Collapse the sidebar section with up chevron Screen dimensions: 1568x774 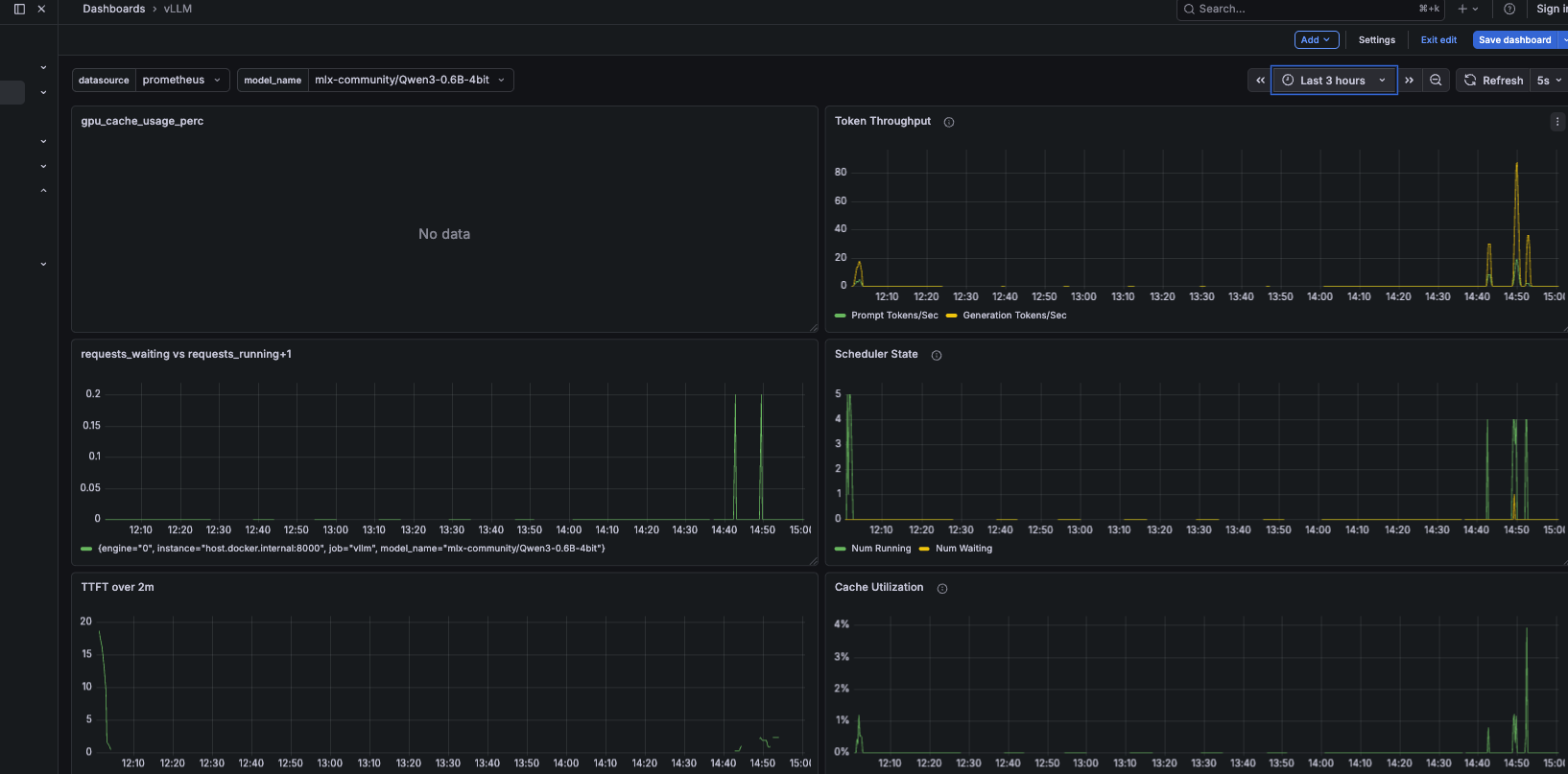pos(43,191)
